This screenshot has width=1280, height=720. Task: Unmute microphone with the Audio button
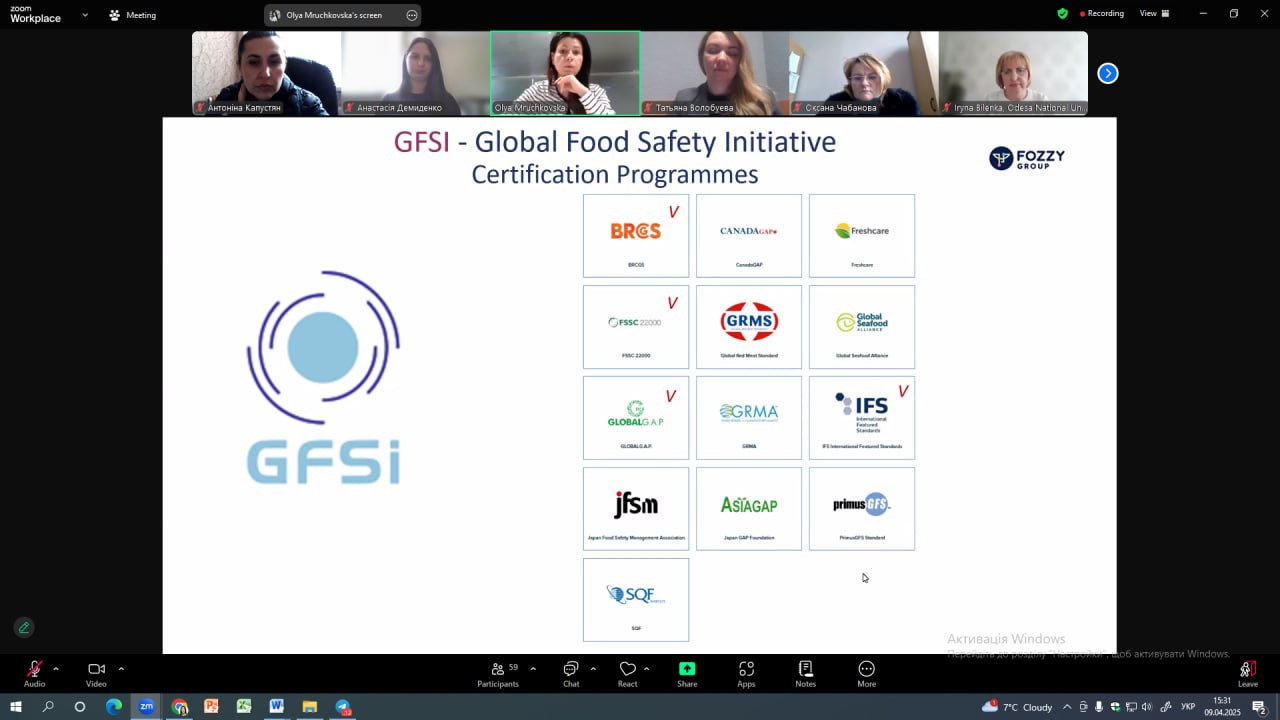point(34,674)
